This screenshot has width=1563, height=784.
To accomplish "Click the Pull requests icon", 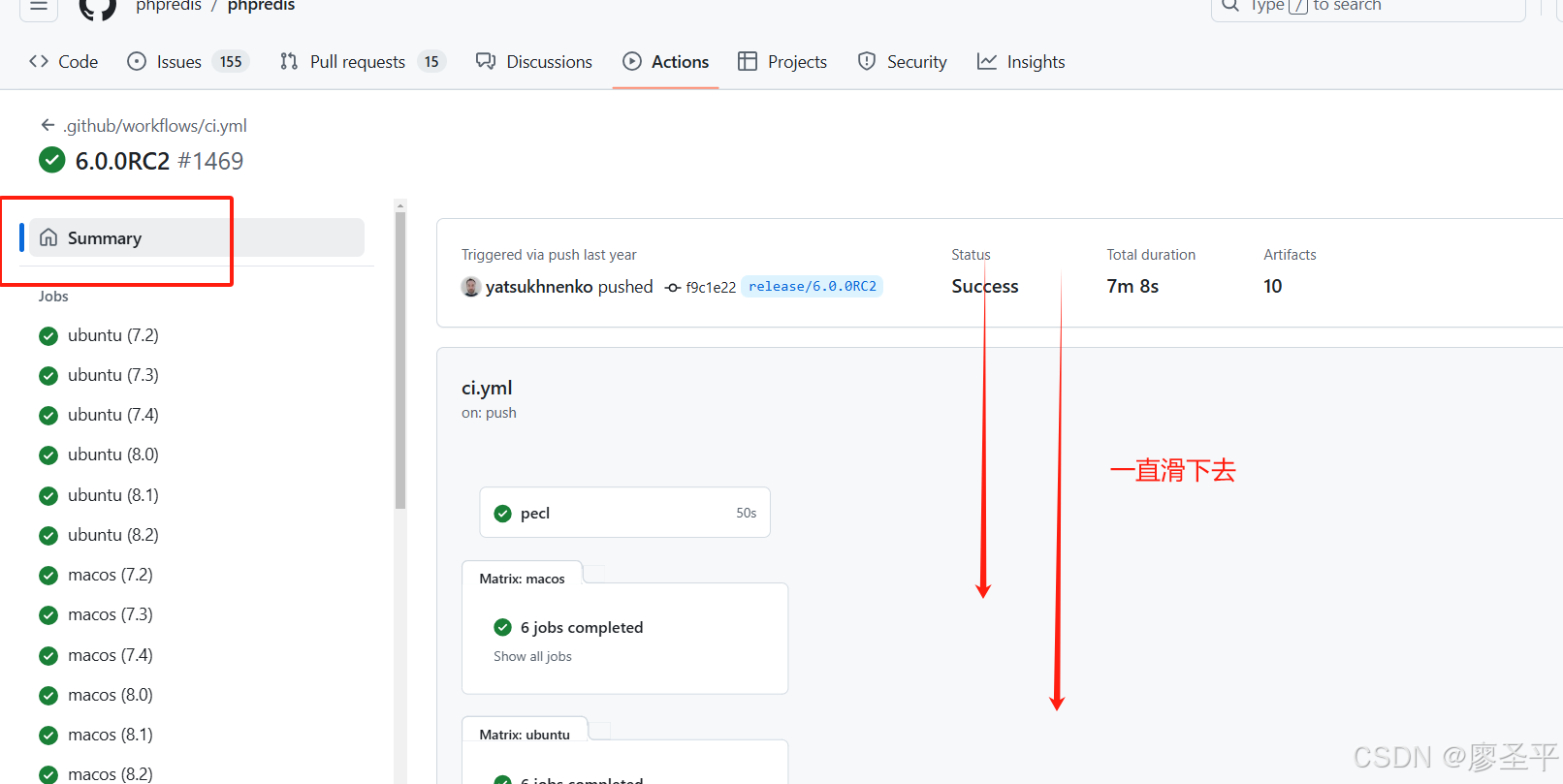I will [289, 61].
